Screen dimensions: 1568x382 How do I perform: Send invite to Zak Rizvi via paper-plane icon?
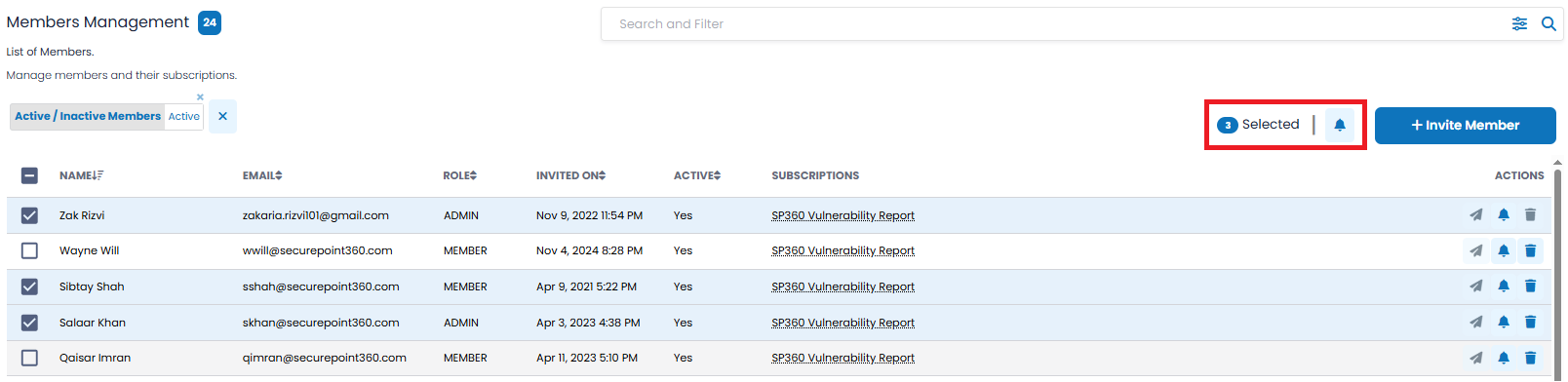pyautogui.click(x=1476, y=215)
